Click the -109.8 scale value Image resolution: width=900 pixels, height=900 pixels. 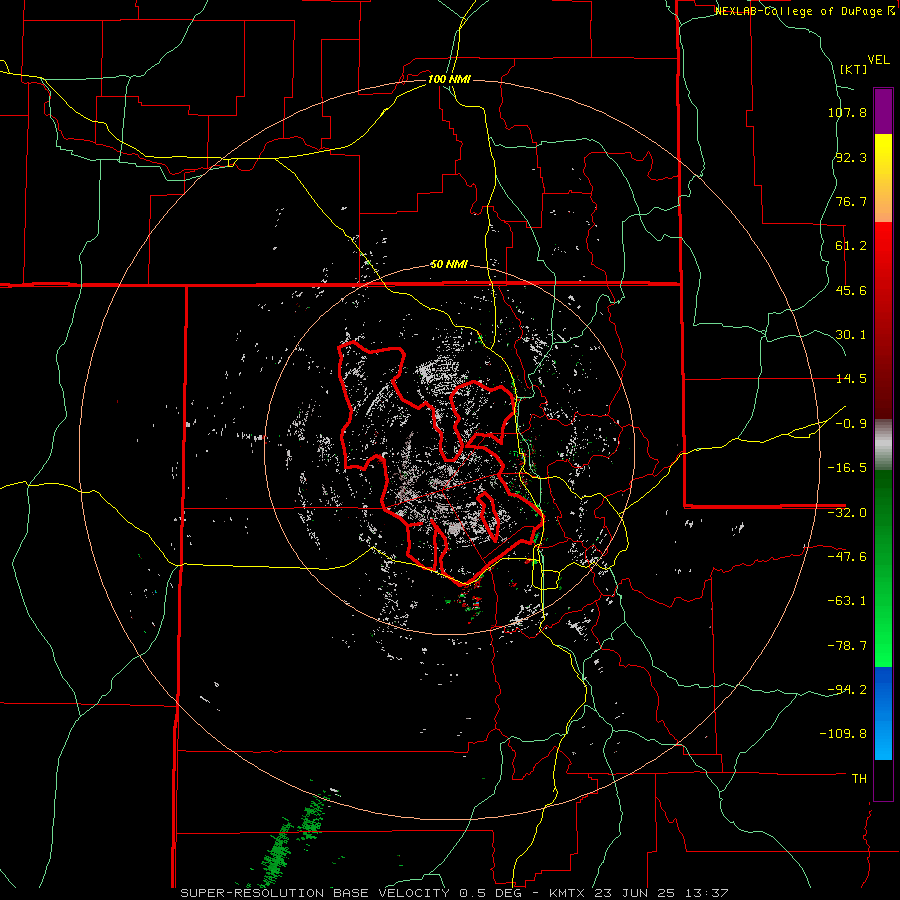843,734
